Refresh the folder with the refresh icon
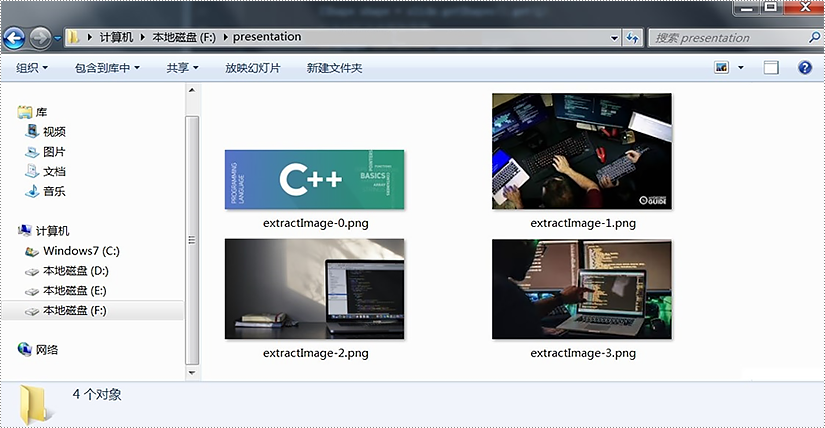The image size is (825, 428). click(x=632, y=38)
